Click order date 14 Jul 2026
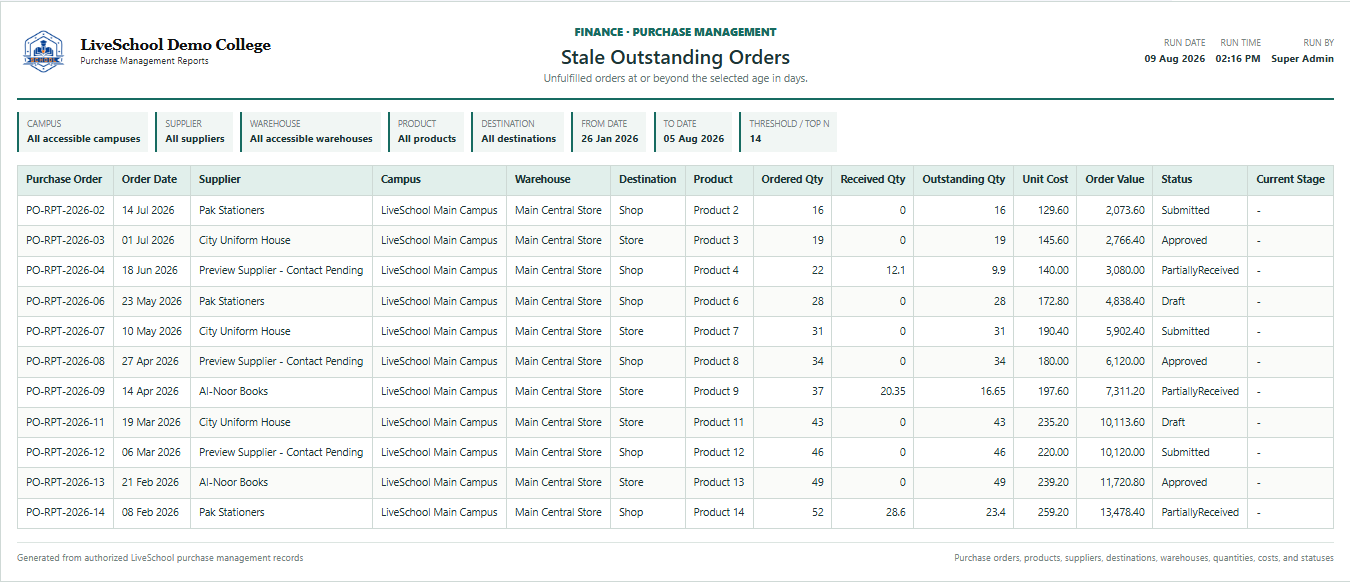 (x=148, y=210)
